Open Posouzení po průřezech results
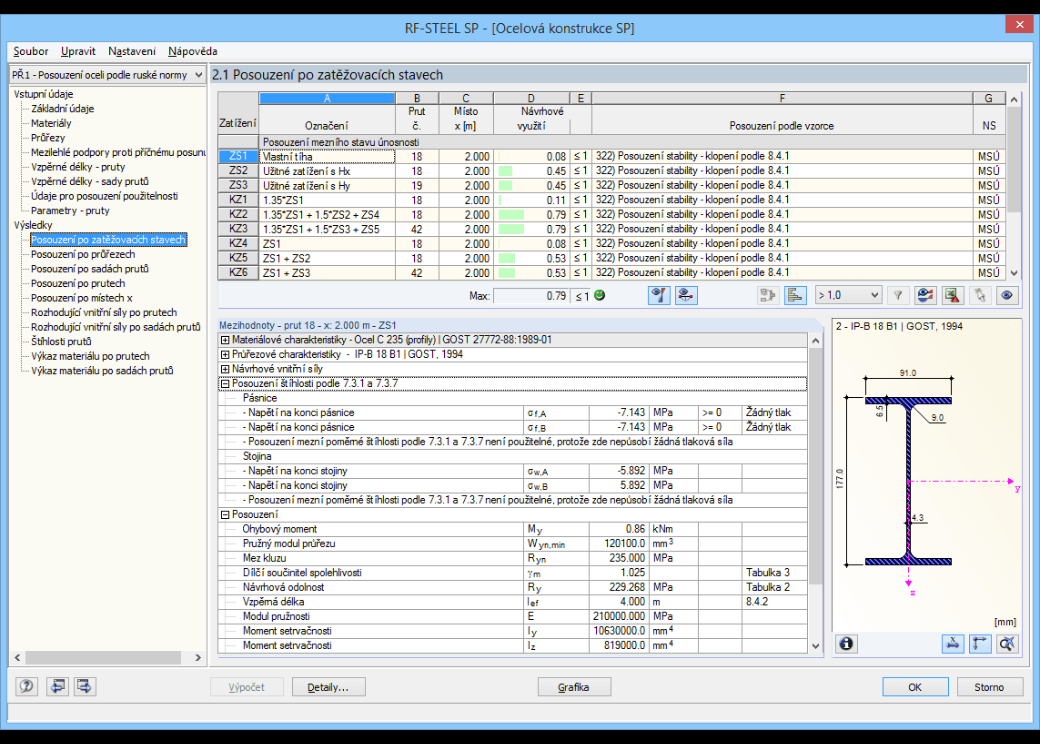 tap(83, 255)
